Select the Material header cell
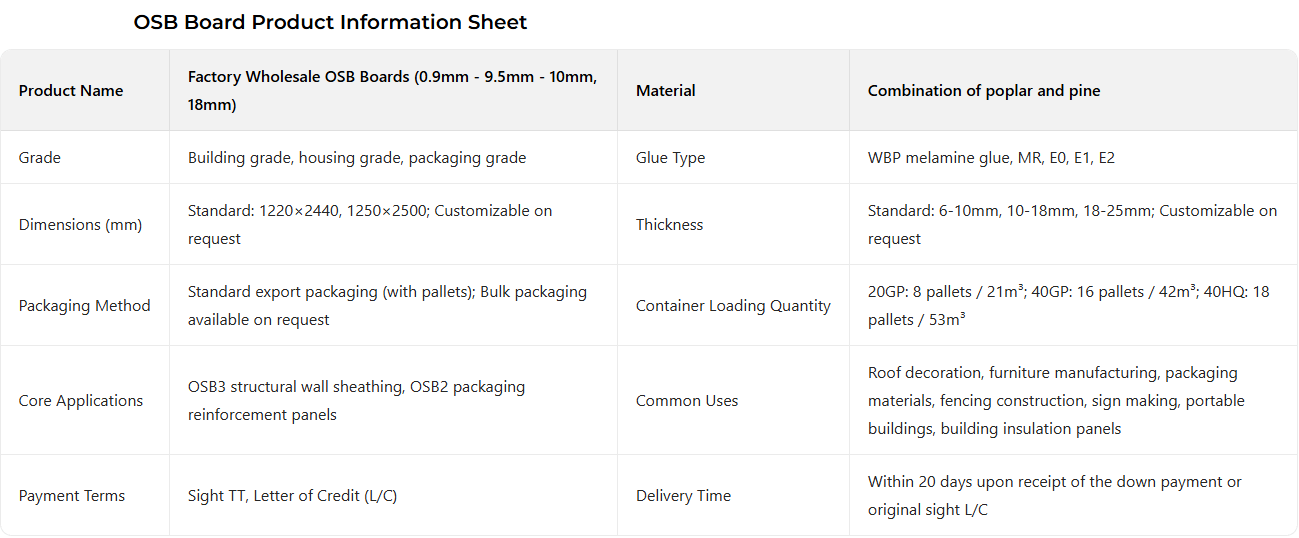Viewport: 1299px width, 538px height. (x=666, y=91)
